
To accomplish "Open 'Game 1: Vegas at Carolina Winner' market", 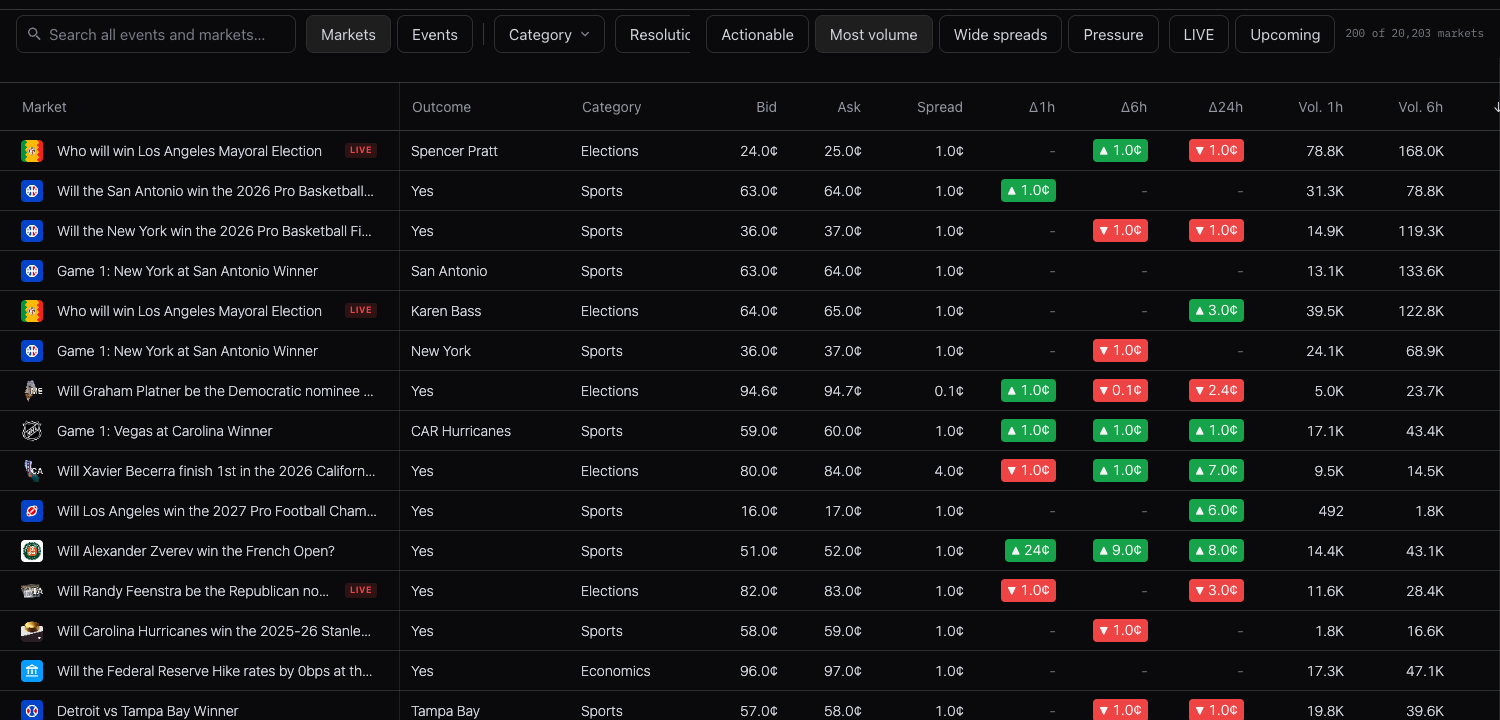I will click(x=165, y=431).
